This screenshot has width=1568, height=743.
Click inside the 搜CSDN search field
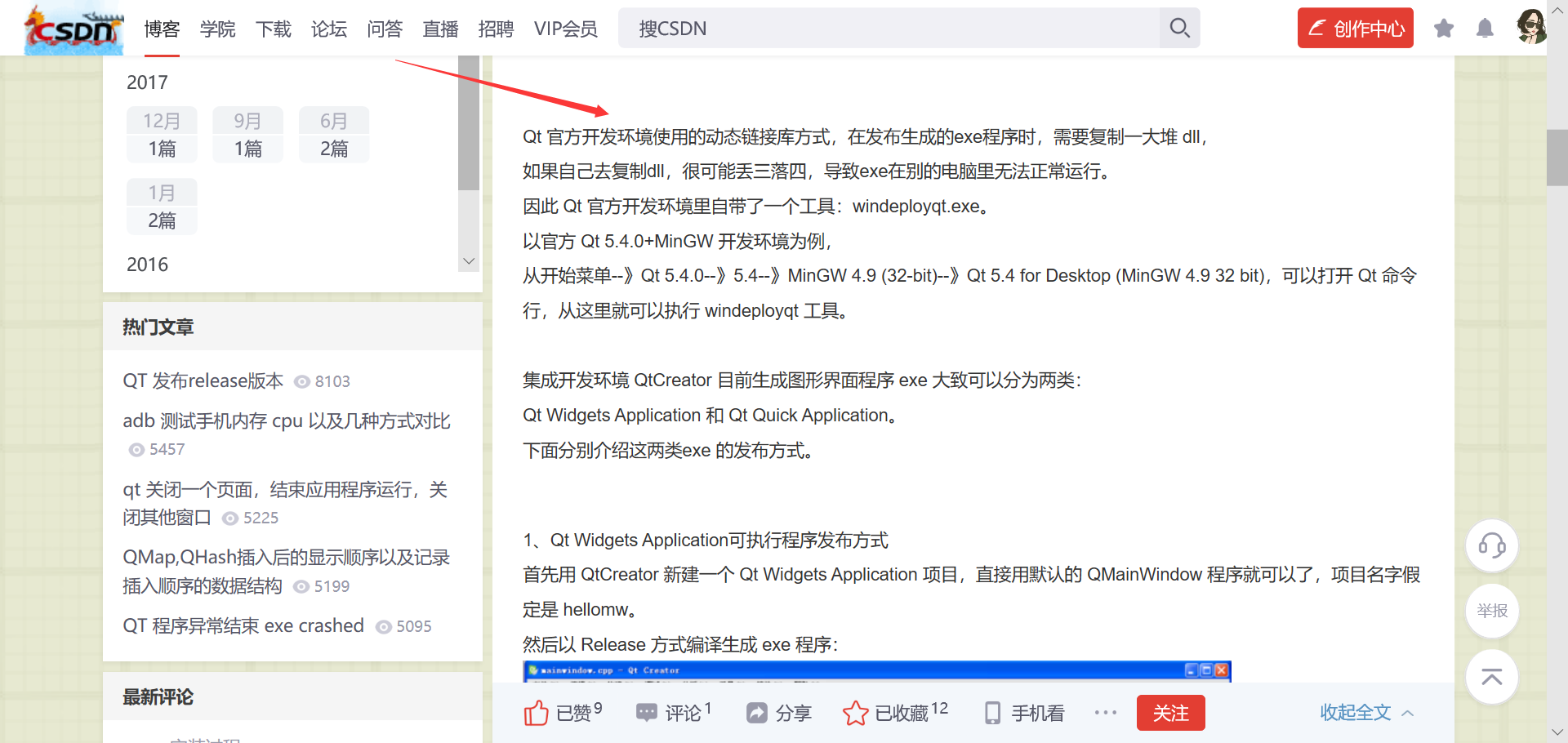click(x=776, y=29)
